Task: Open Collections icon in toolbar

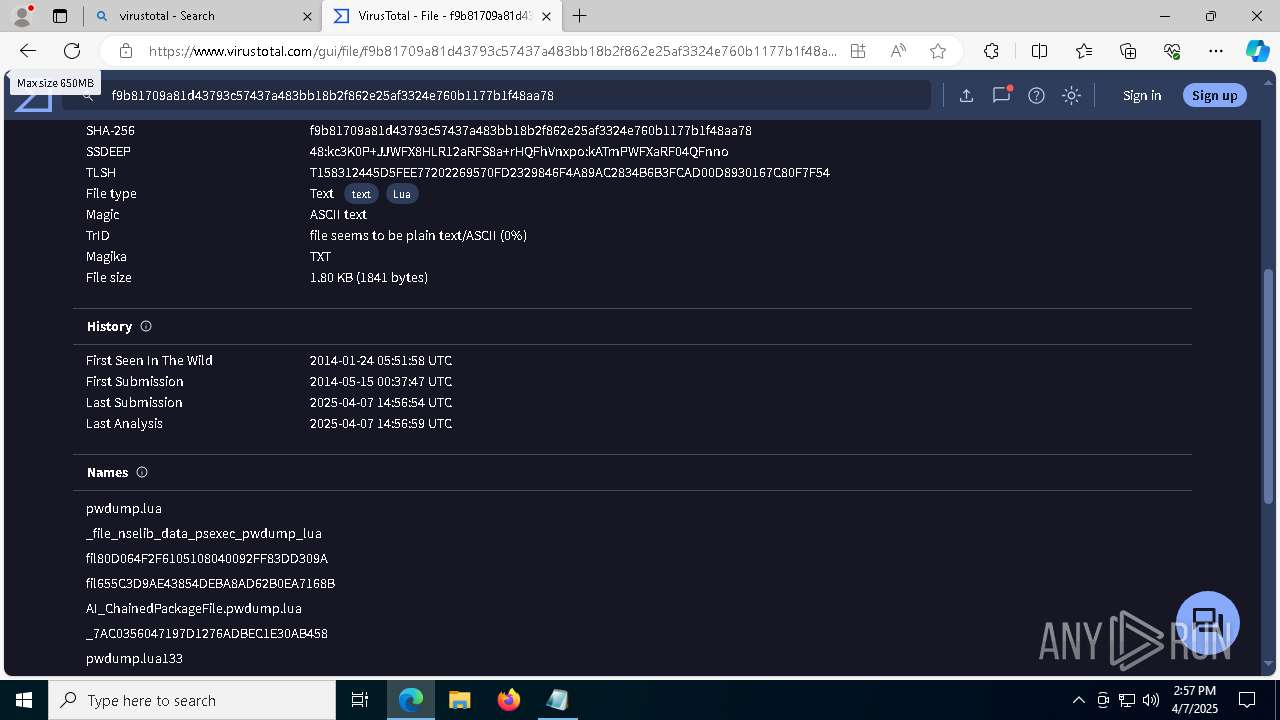Action: click(x=1128, y=51)
